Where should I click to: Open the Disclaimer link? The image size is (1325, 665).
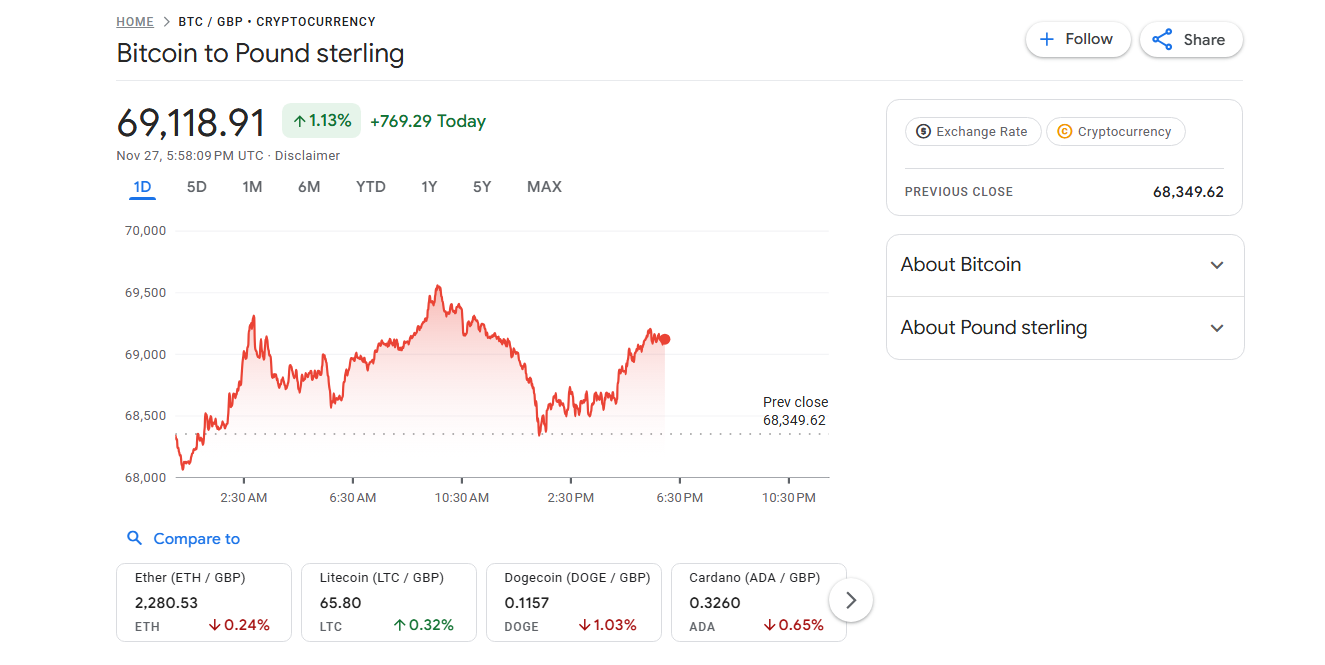(307, 155)
